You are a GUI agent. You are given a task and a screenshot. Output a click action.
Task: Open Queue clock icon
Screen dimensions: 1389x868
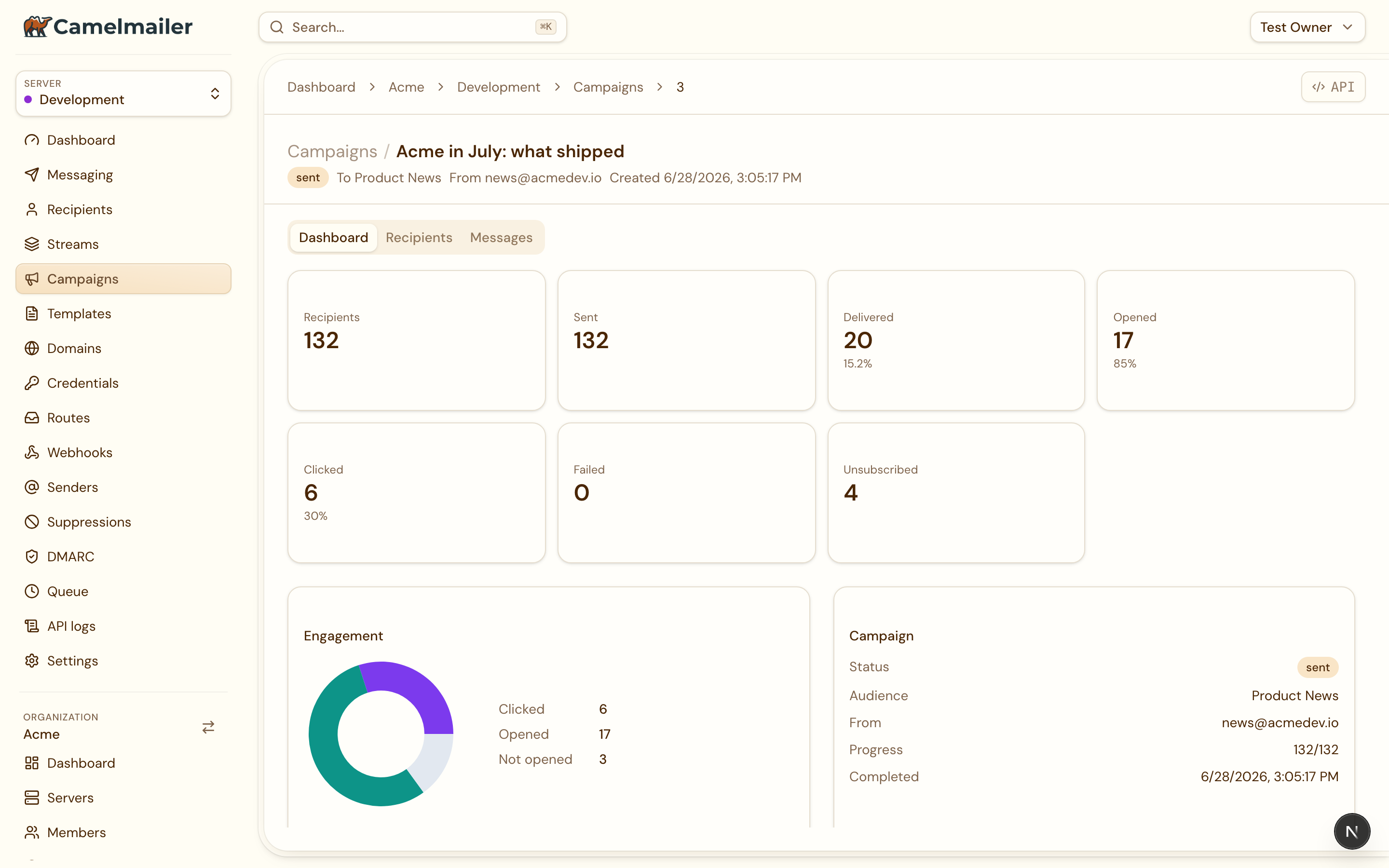[32, 591]
